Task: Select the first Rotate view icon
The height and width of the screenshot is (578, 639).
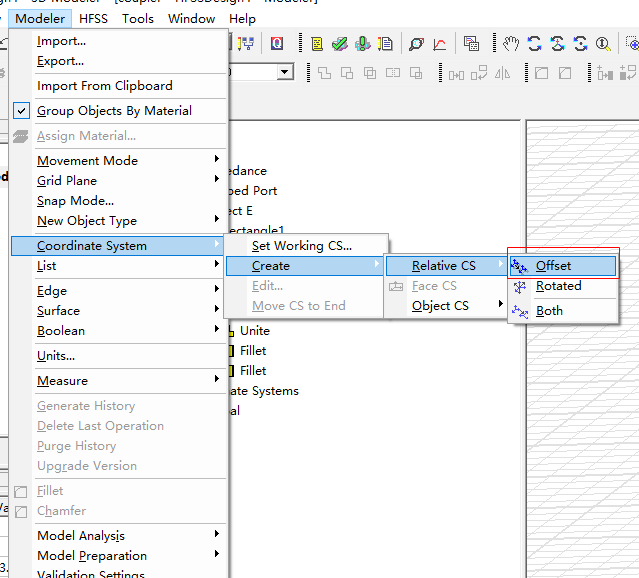Action: pos(534,44)
